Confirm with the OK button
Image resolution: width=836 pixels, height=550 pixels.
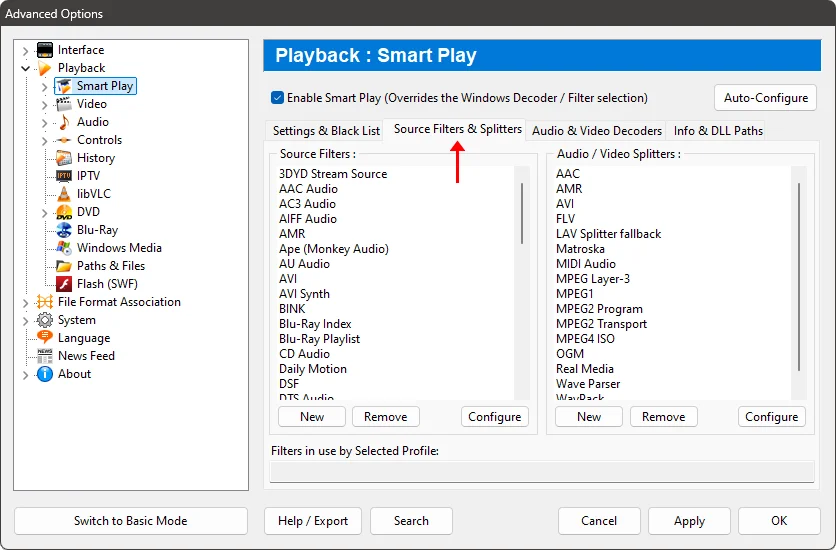pos(779,521)
